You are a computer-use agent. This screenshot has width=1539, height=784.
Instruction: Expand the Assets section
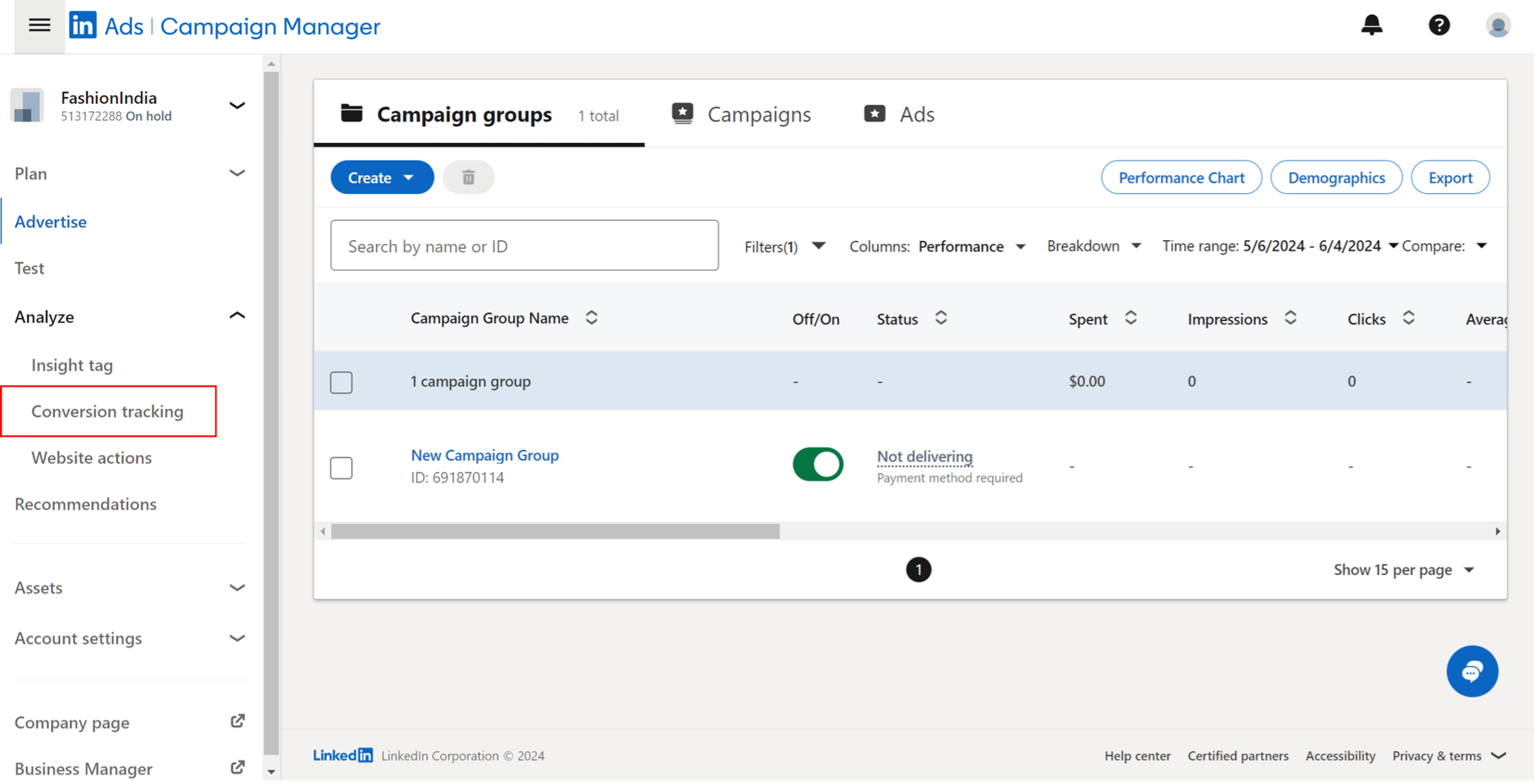[x=237, y=588]
